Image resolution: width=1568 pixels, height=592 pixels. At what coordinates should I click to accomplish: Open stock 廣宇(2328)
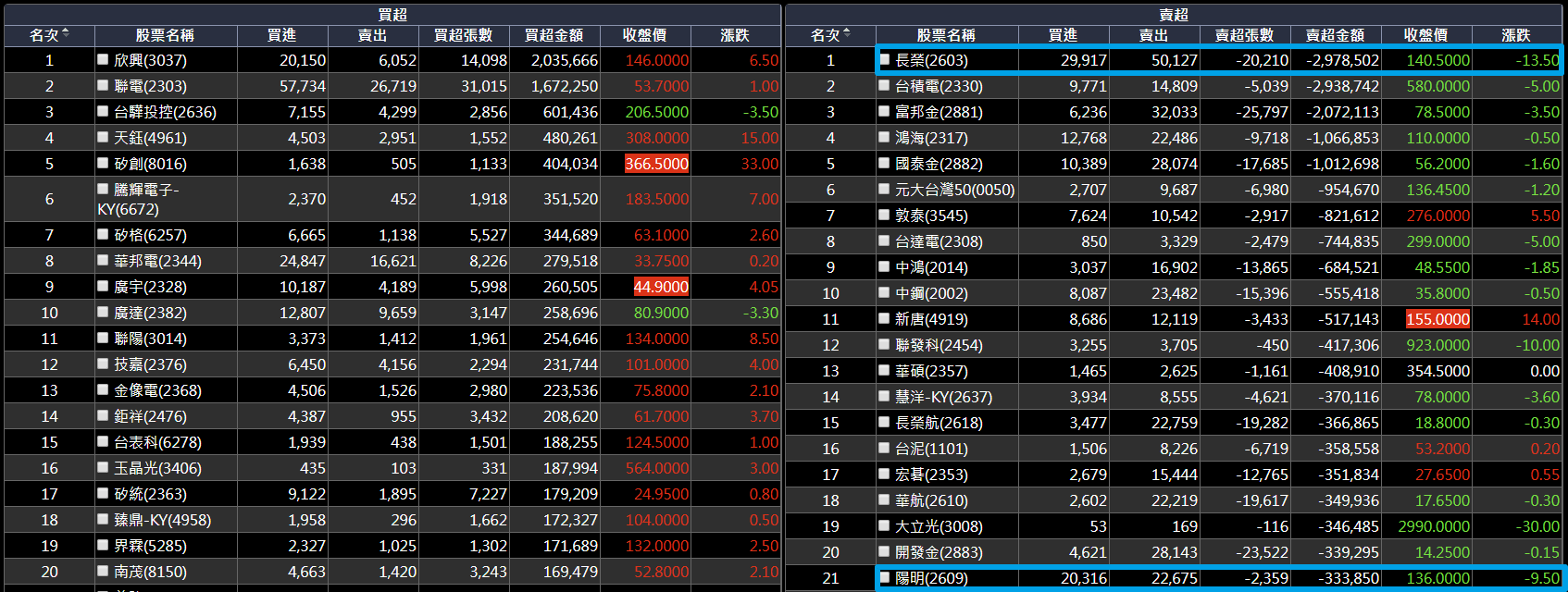coord(150,287)
